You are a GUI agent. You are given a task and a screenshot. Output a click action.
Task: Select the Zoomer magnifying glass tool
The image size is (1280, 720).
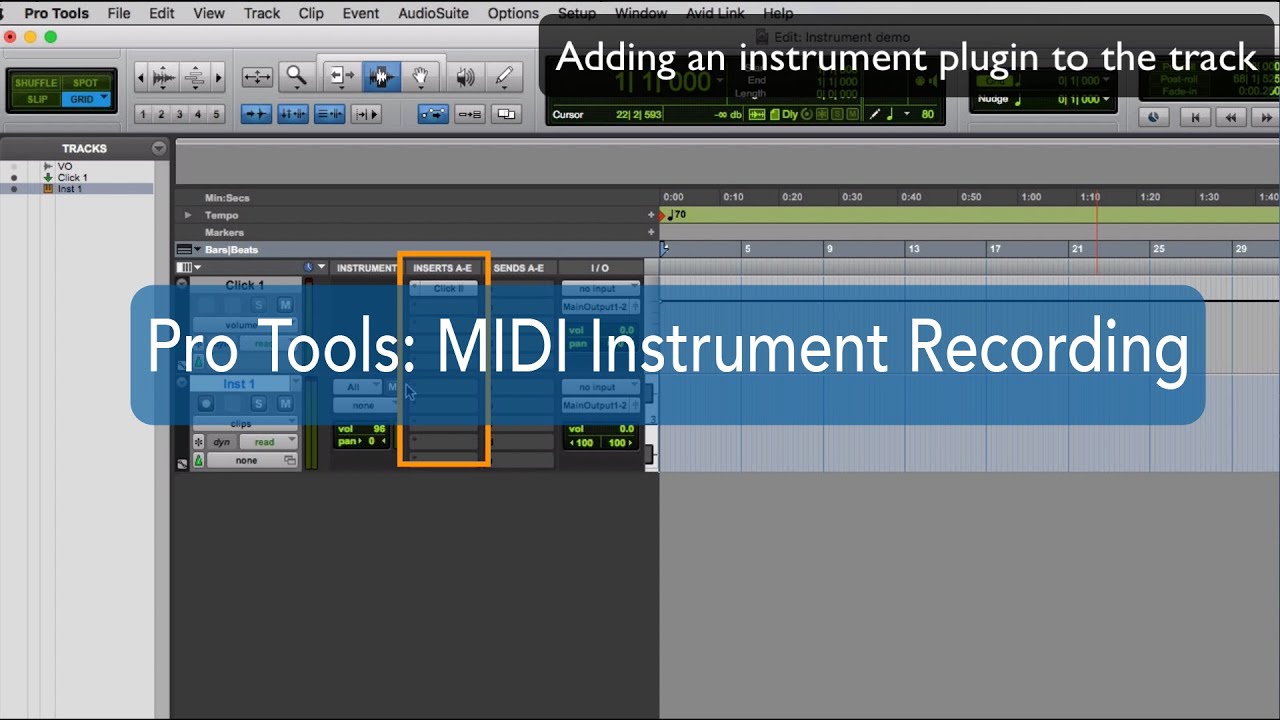[x=296, y=76]
